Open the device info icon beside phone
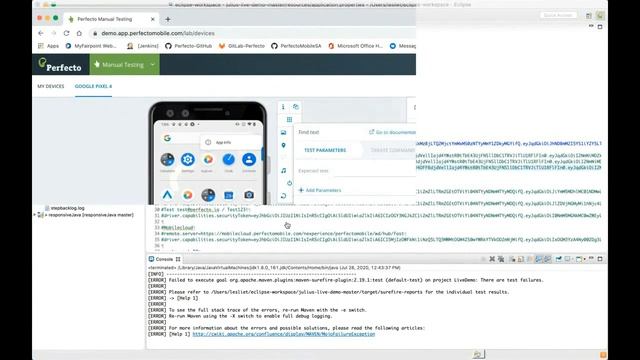Viewport: 640px width, 360px height. coord(283,107)
